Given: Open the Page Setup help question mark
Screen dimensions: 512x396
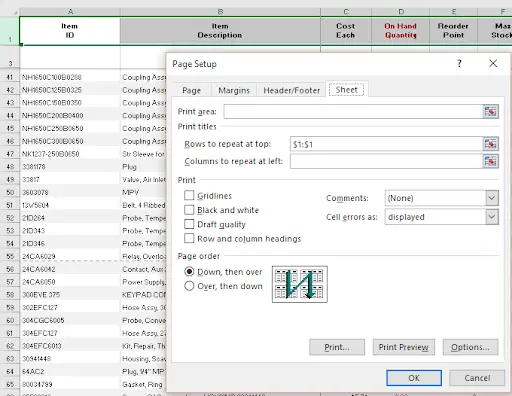Looking at the screenshot, I should [x=459, y=63].
